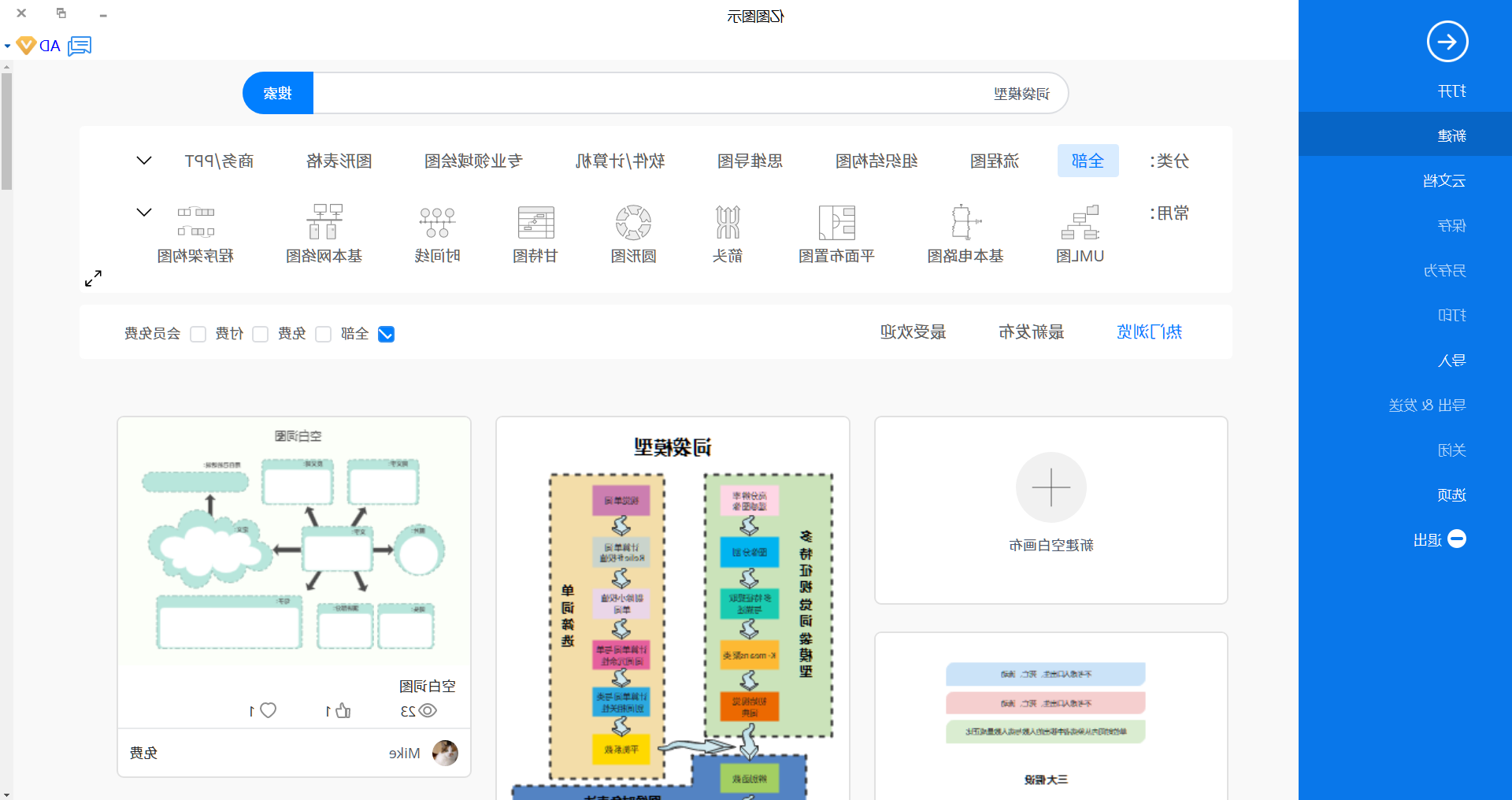Click the plus icon for 新建空白画布

click(1051, 487)
